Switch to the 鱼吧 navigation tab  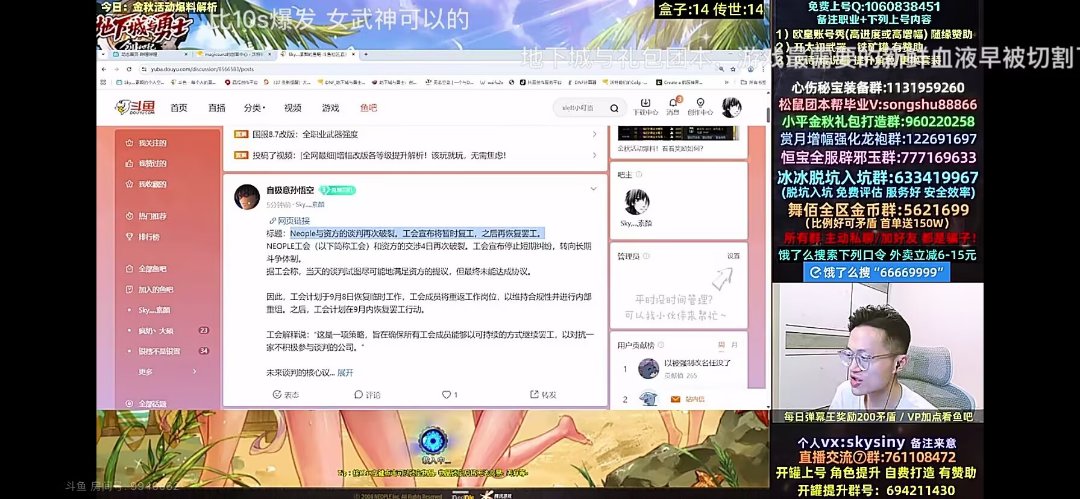[x=368, y=108]
